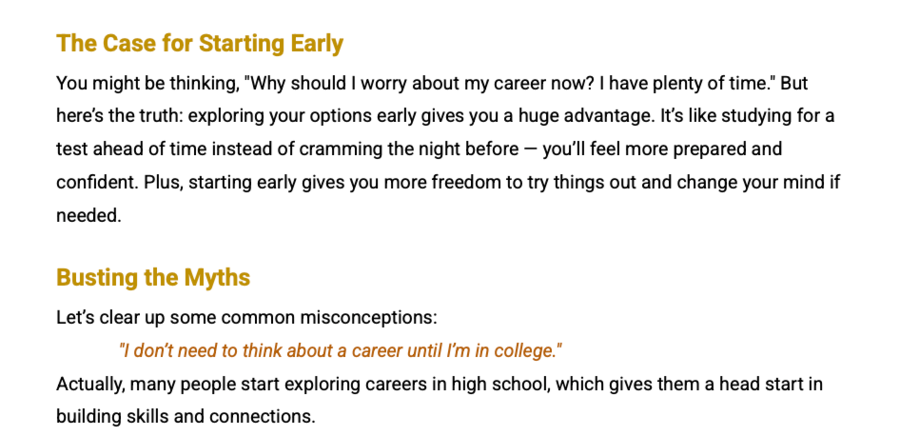Click the line 'Let's clear up some common misconceptions:'

[246, 318]
